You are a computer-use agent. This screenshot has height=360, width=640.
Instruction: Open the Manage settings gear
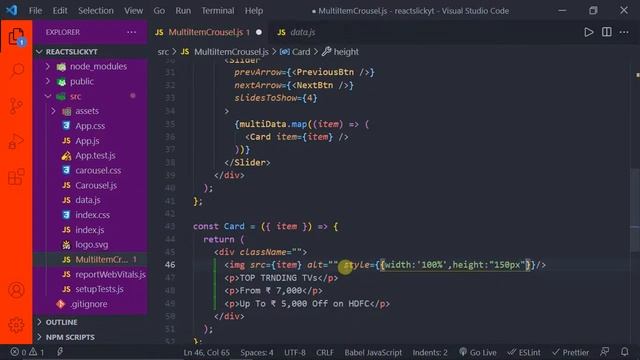(16, 325)
